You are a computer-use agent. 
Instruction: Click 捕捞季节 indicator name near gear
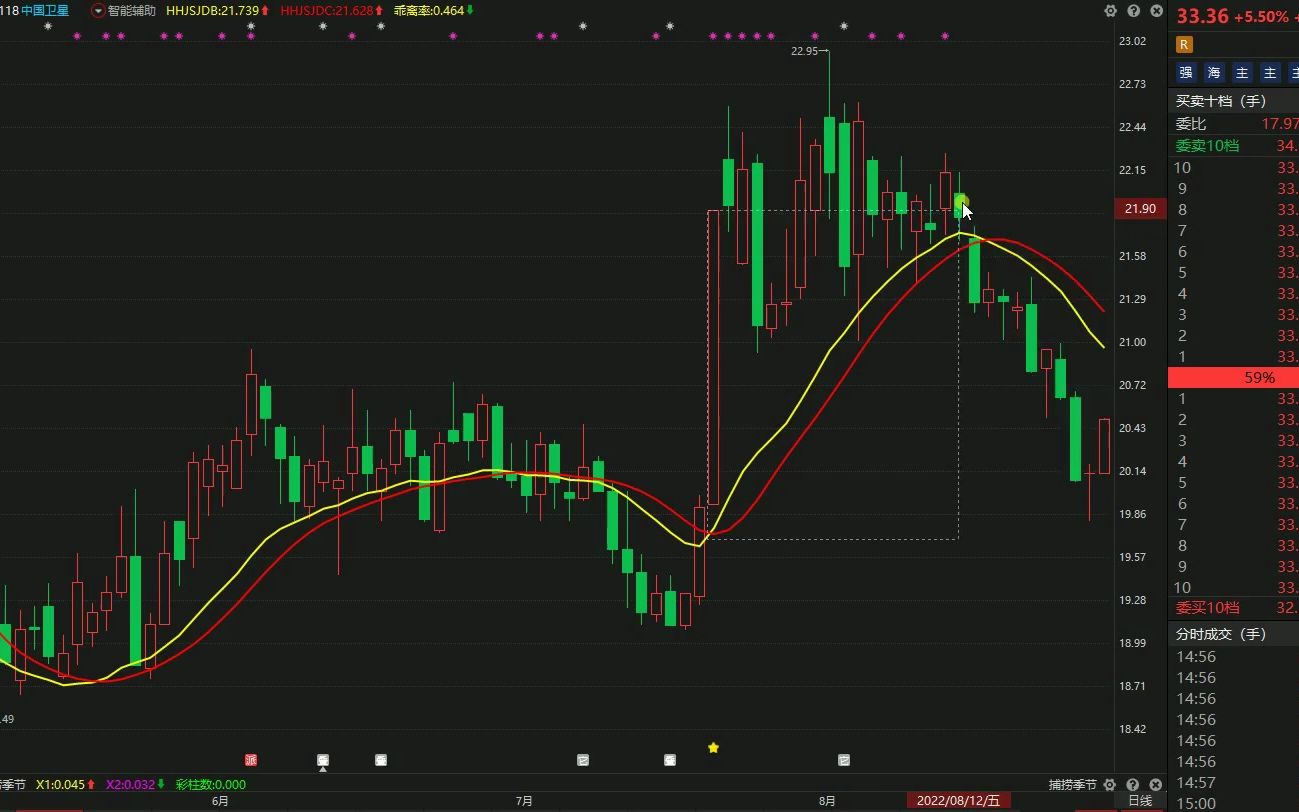click(1073, 785)
